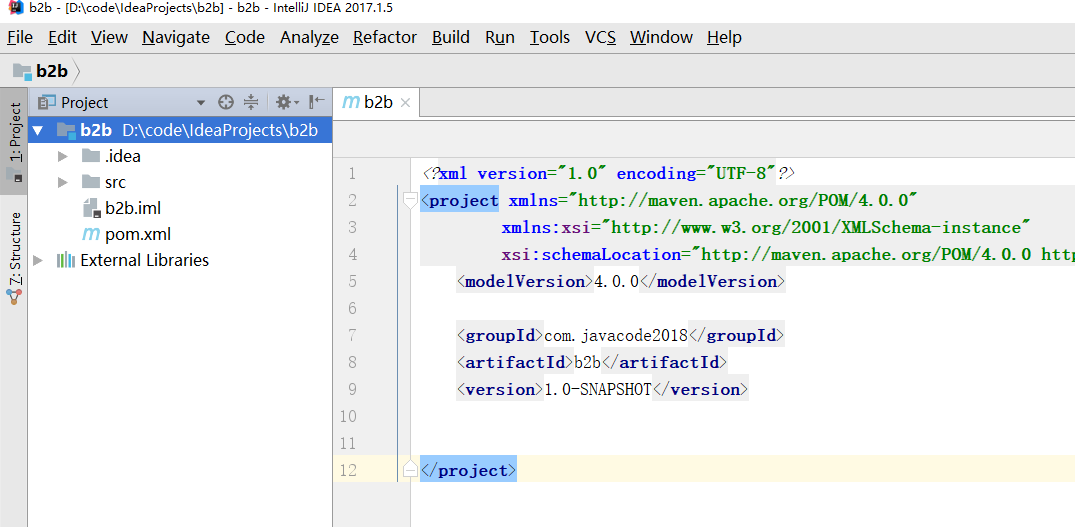Click the External Libraries icon

click(x=66, y=260)
